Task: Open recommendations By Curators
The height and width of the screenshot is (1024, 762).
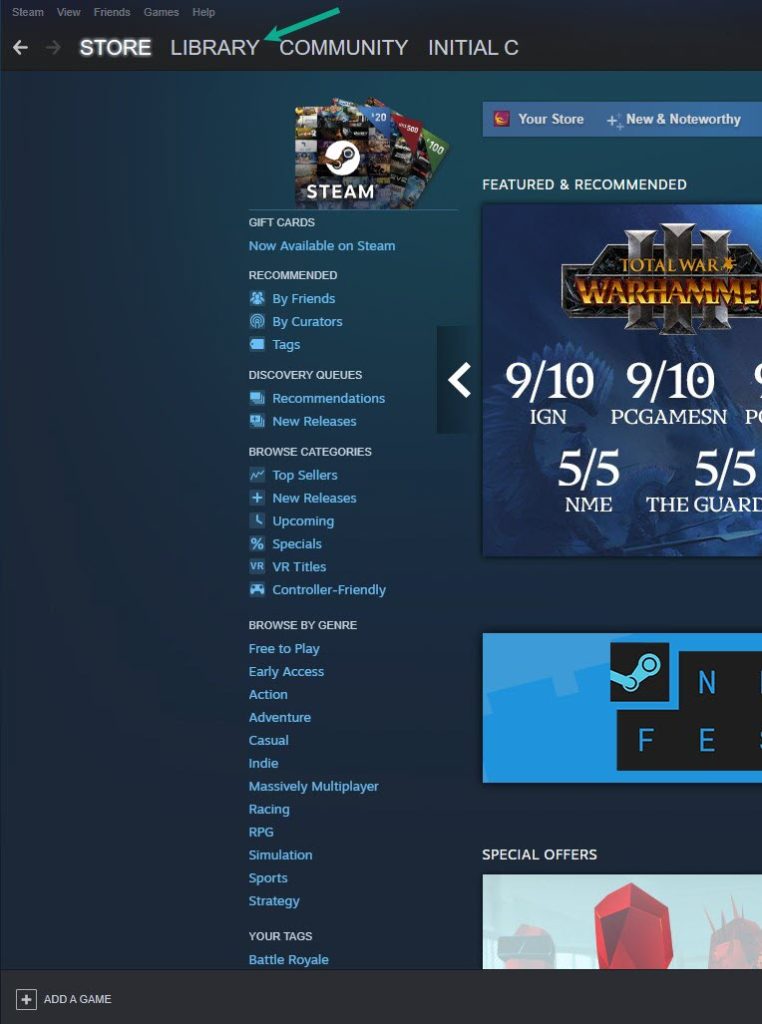Action: tap(308, 321)
